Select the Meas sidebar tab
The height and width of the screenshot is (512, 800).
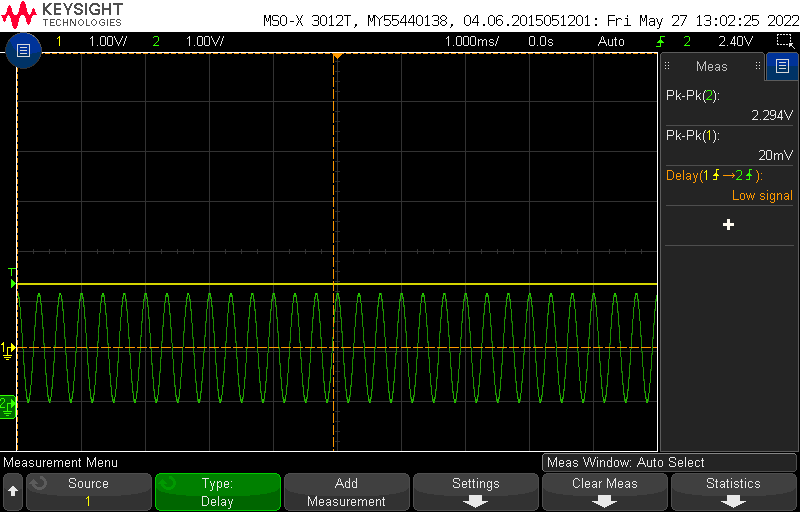[712, 67]
